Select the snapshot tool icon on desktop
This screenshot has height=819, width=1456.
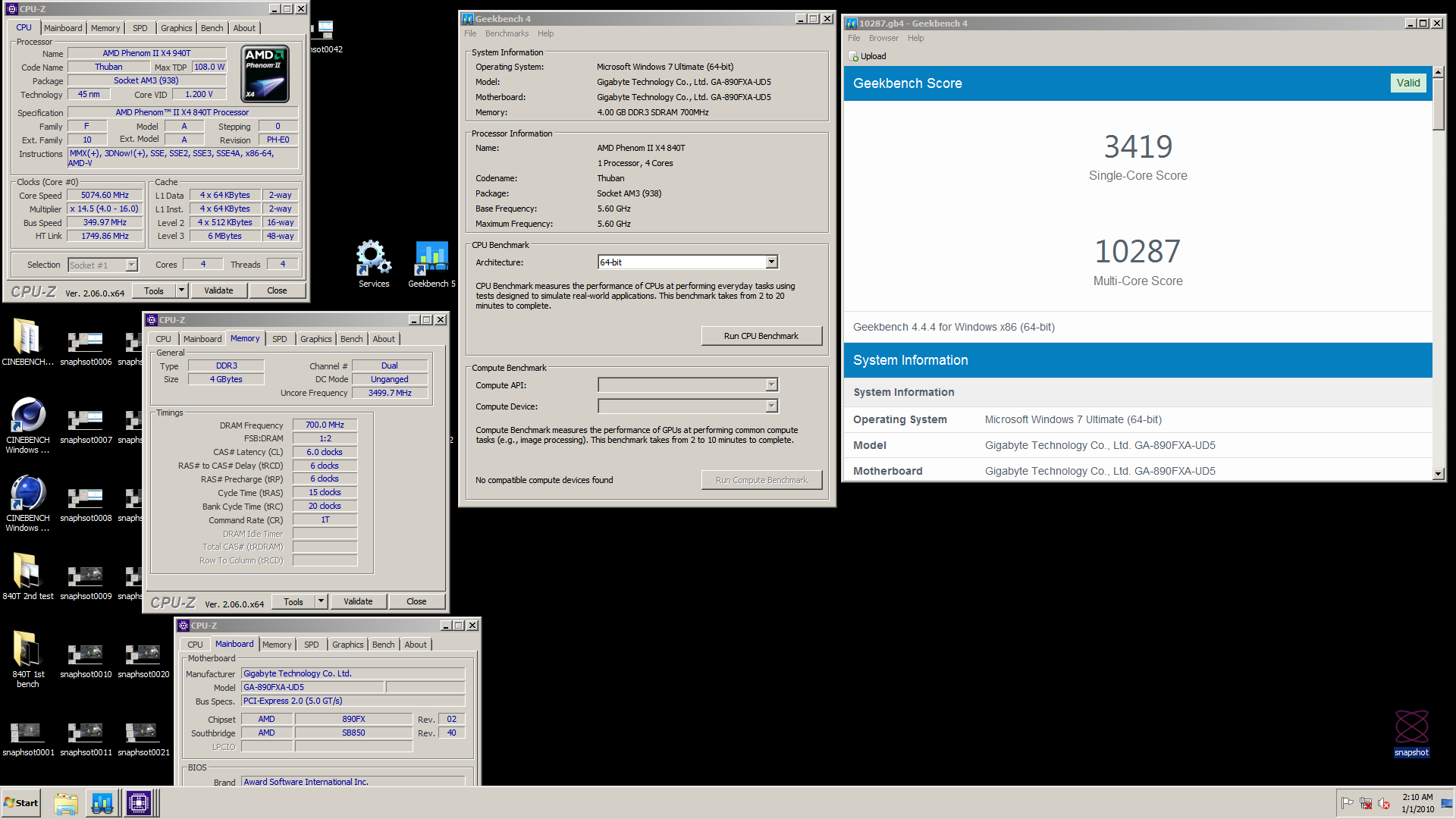[x=1411, y=733]
